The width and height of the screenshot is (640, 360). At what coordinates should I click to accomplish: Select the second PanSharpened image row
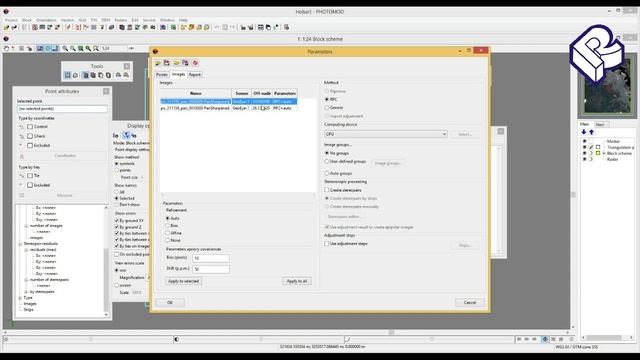coord(229,108)
